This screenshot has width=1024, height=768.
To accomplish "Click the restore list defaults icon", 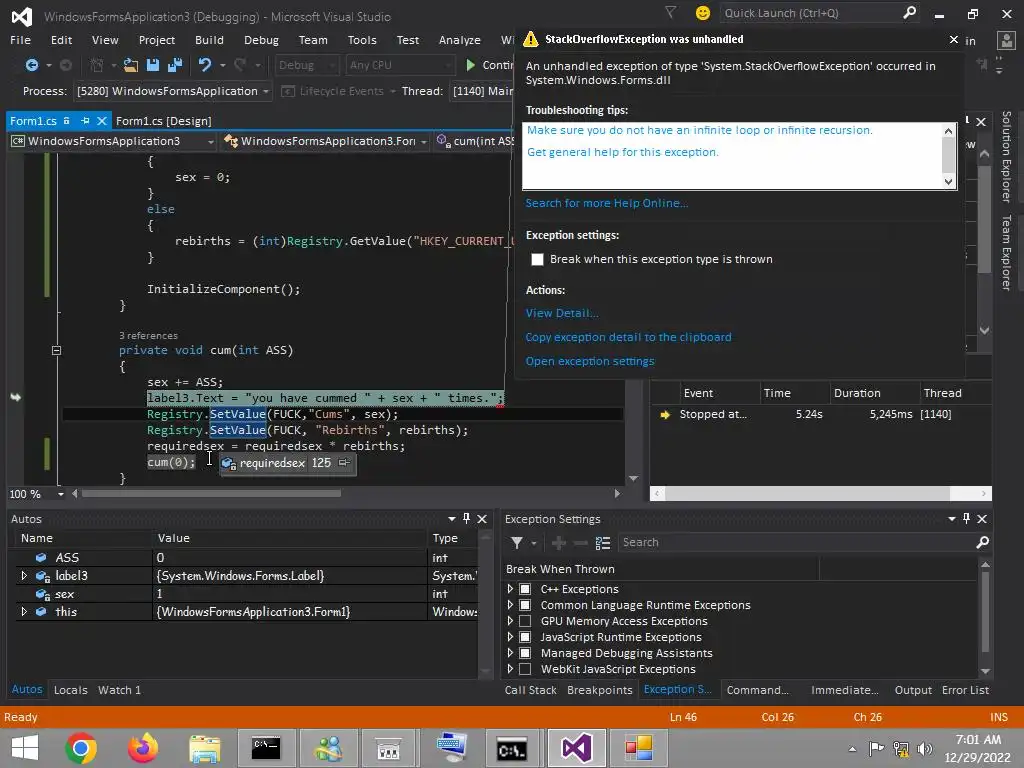I will point(603,542).
